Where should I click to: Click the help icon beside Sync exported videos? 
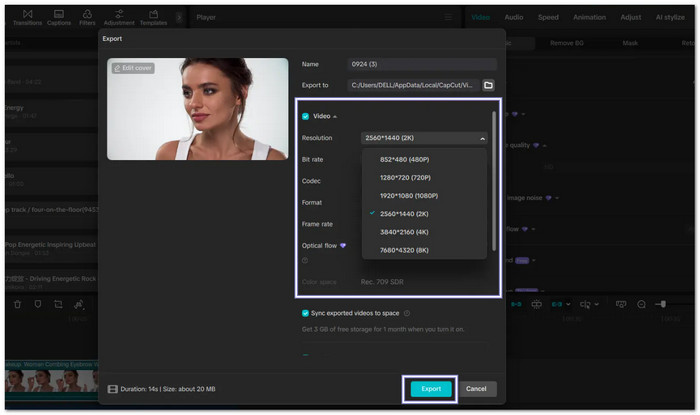[407, 313]
